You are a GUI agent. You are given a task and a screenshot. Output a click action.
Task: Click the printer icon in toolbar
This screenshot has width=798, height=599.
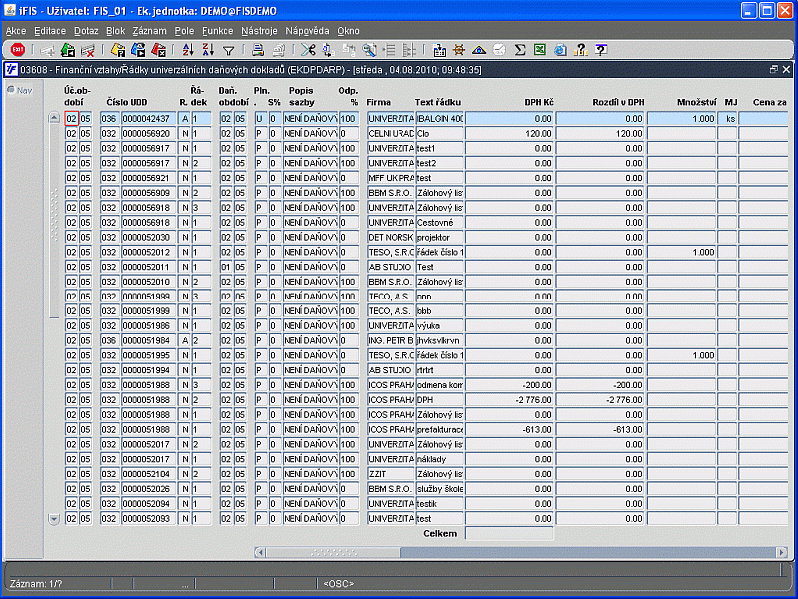tap(257, 49)
